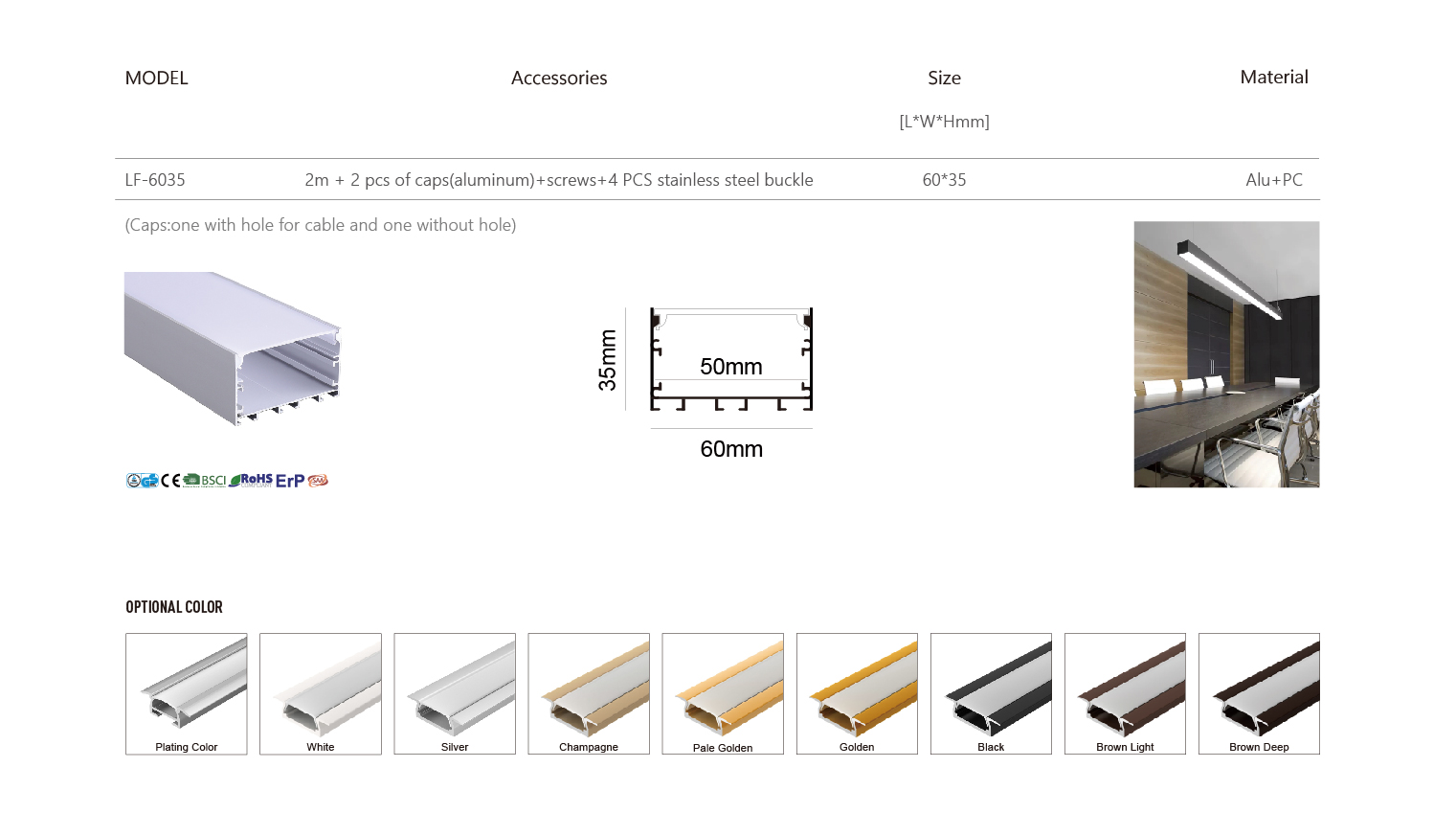Click the [L*W*Hmm] size unit label

(x=944, y=122)
